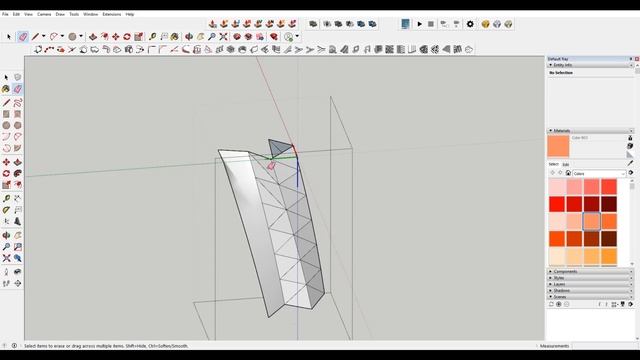Switch to Select tab in Materials
Image resolution: width=640 pixels, height=360 pixels.
tap(553, 164)
